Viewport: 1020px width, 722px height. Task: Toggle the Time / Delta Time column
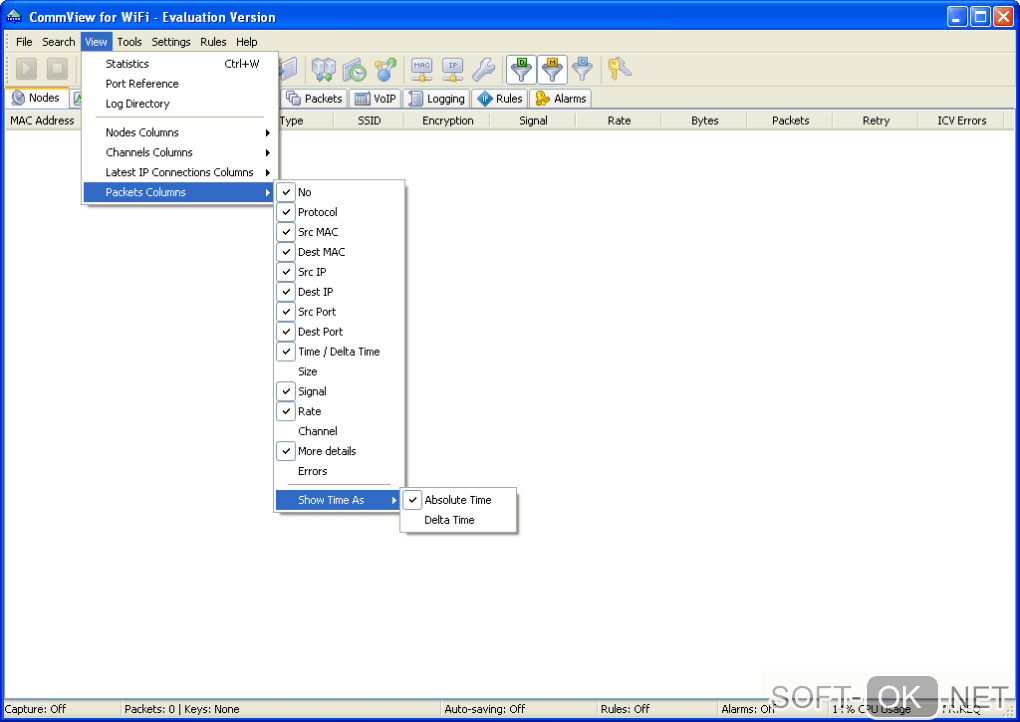(339, 351)
